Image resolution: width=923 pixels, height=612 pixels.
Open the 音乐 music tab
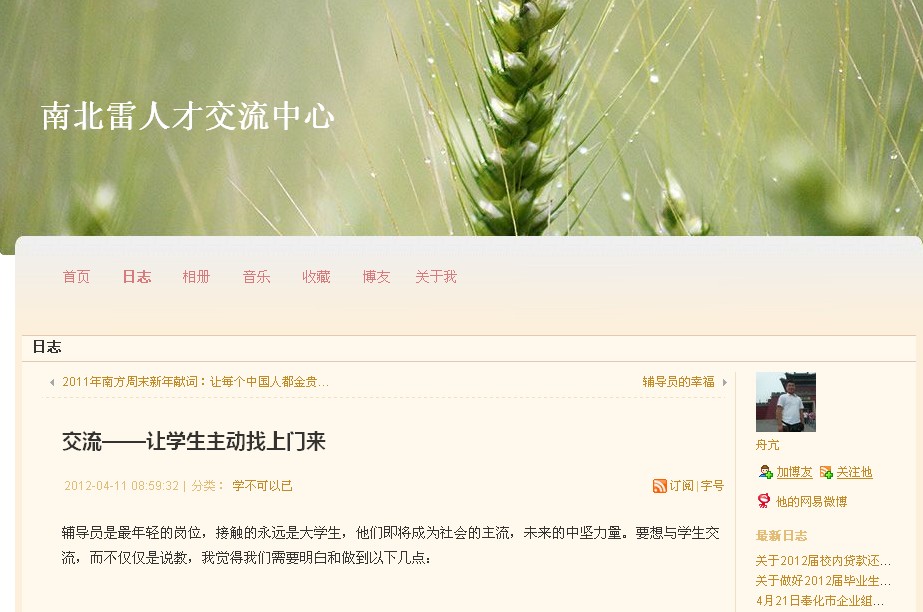click(257, 277)
